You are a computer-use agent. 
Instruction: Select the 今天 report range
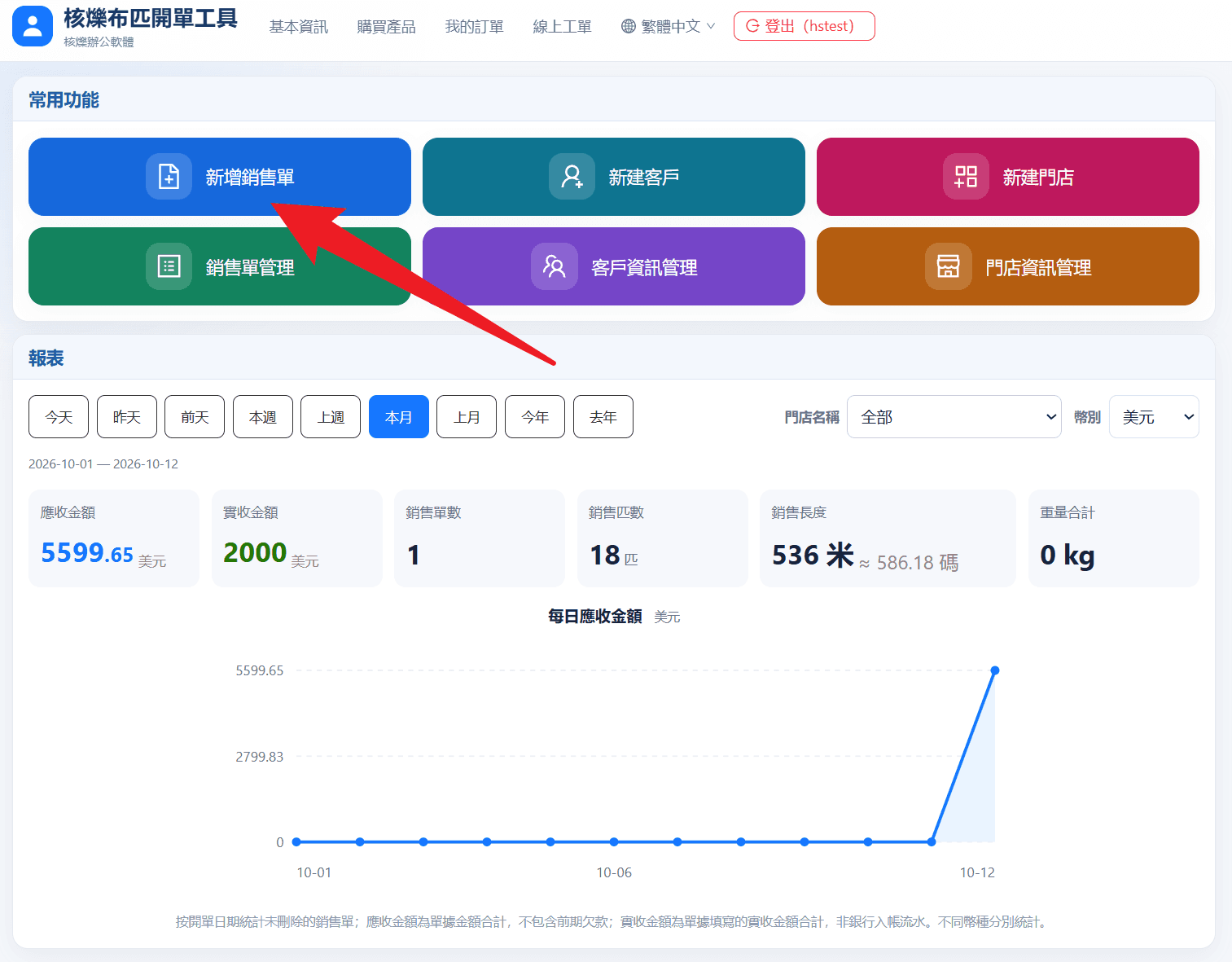click(x=59, y=416)
